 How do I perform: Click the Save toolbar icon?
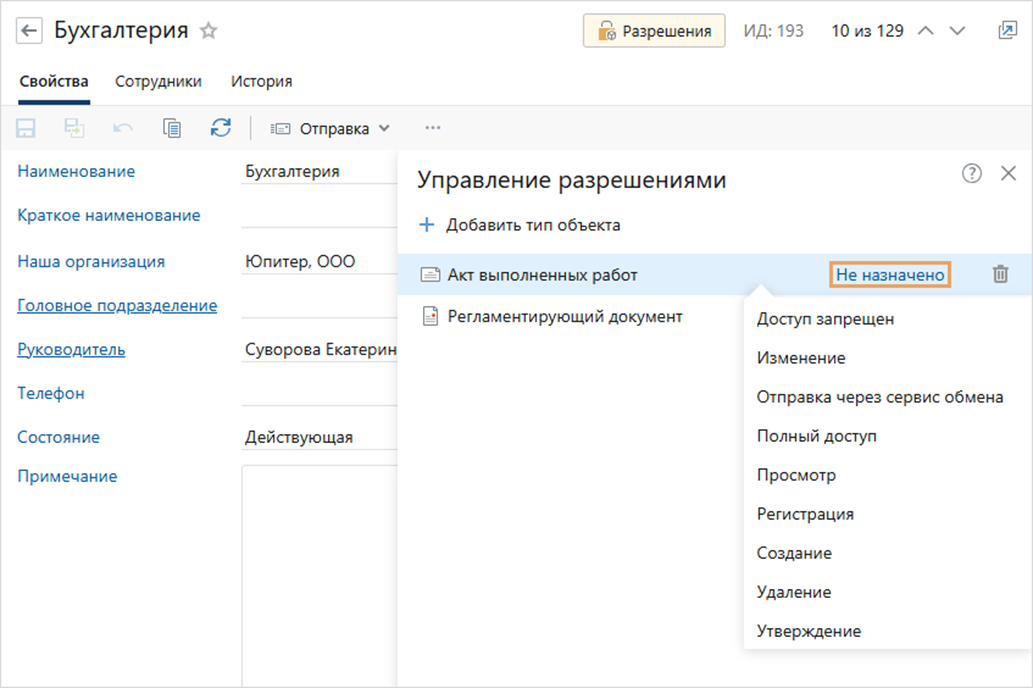click(26, 128)
